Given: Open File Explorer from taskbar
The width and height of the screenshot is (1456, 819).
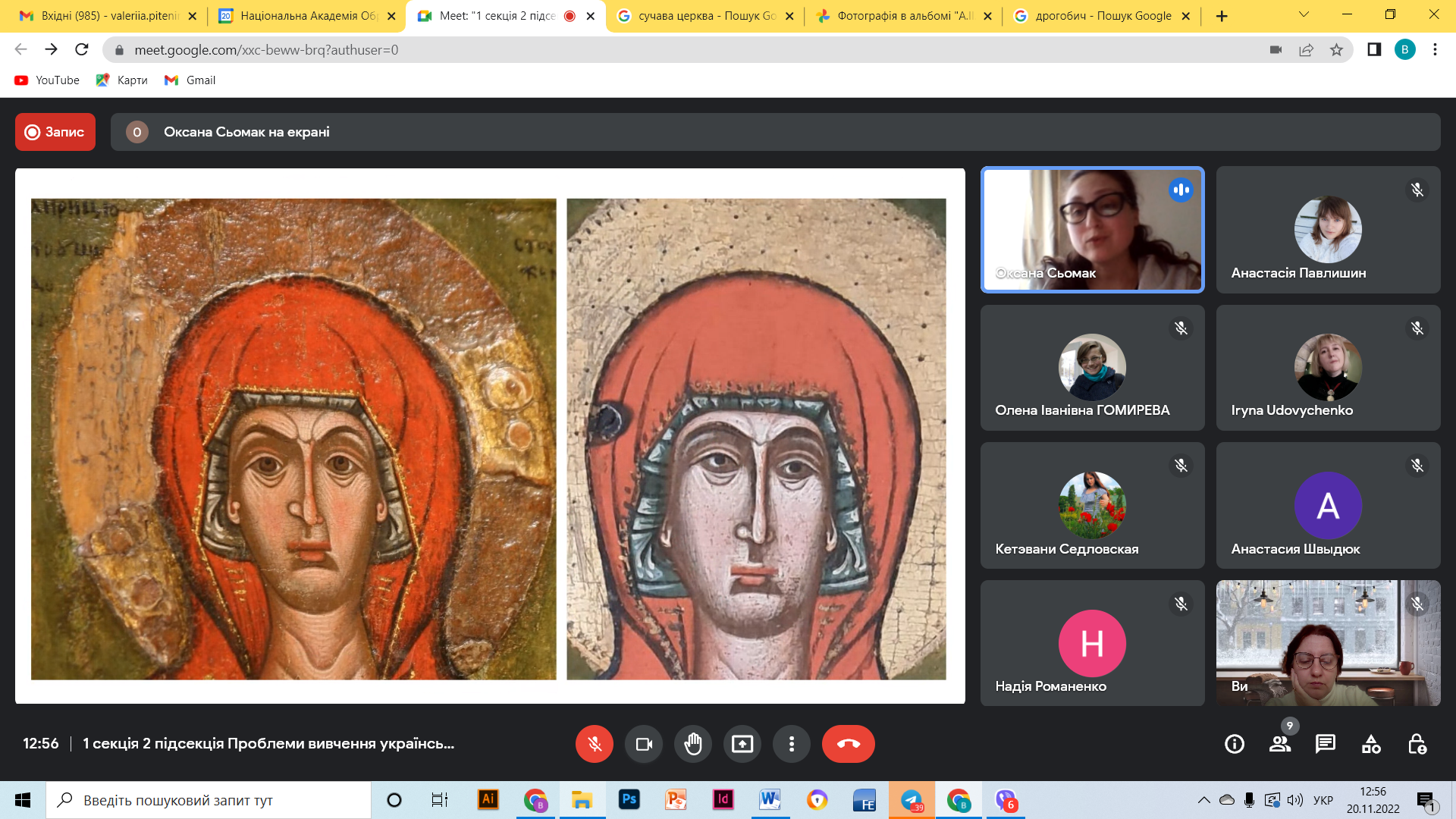Looking at the screenshot, I should point(582,800).
